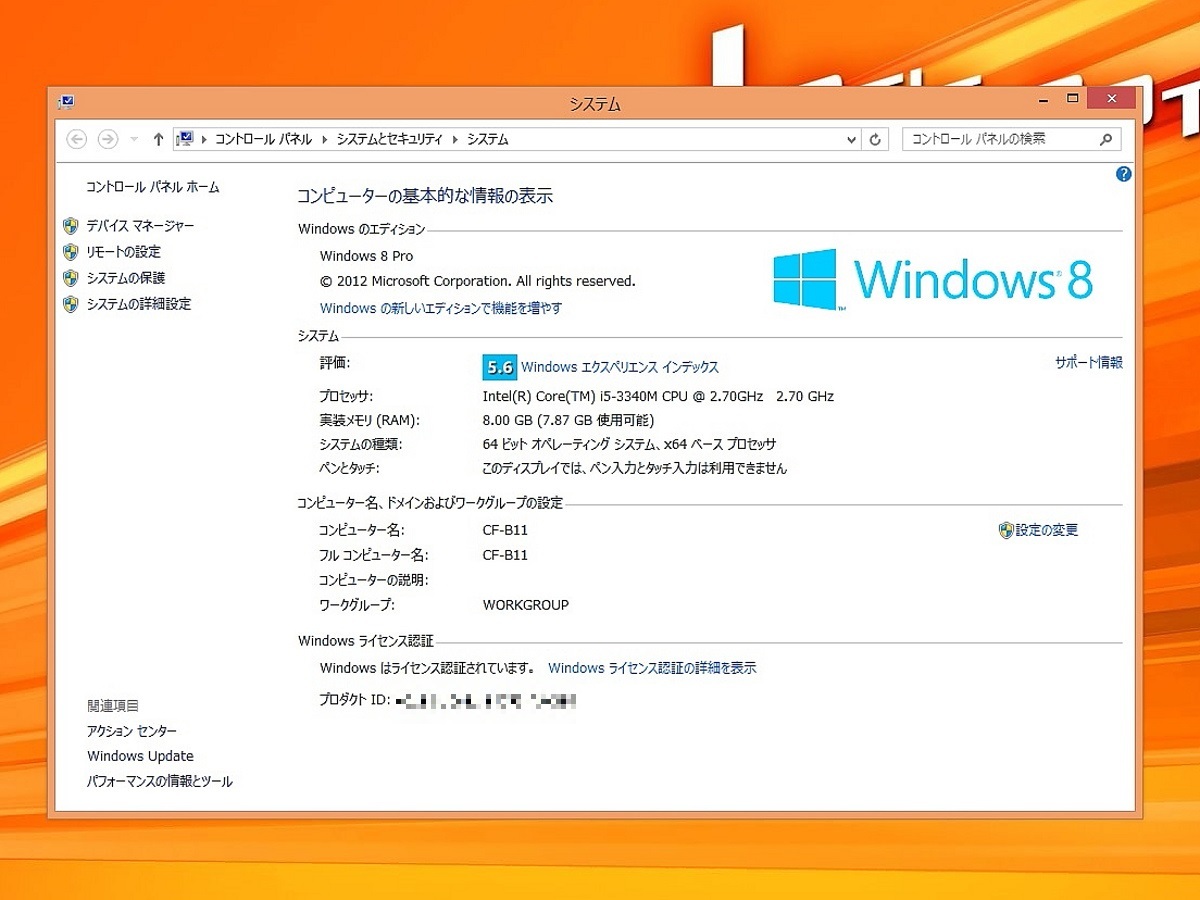Open アクション センター link

click(x=132, y=732)
